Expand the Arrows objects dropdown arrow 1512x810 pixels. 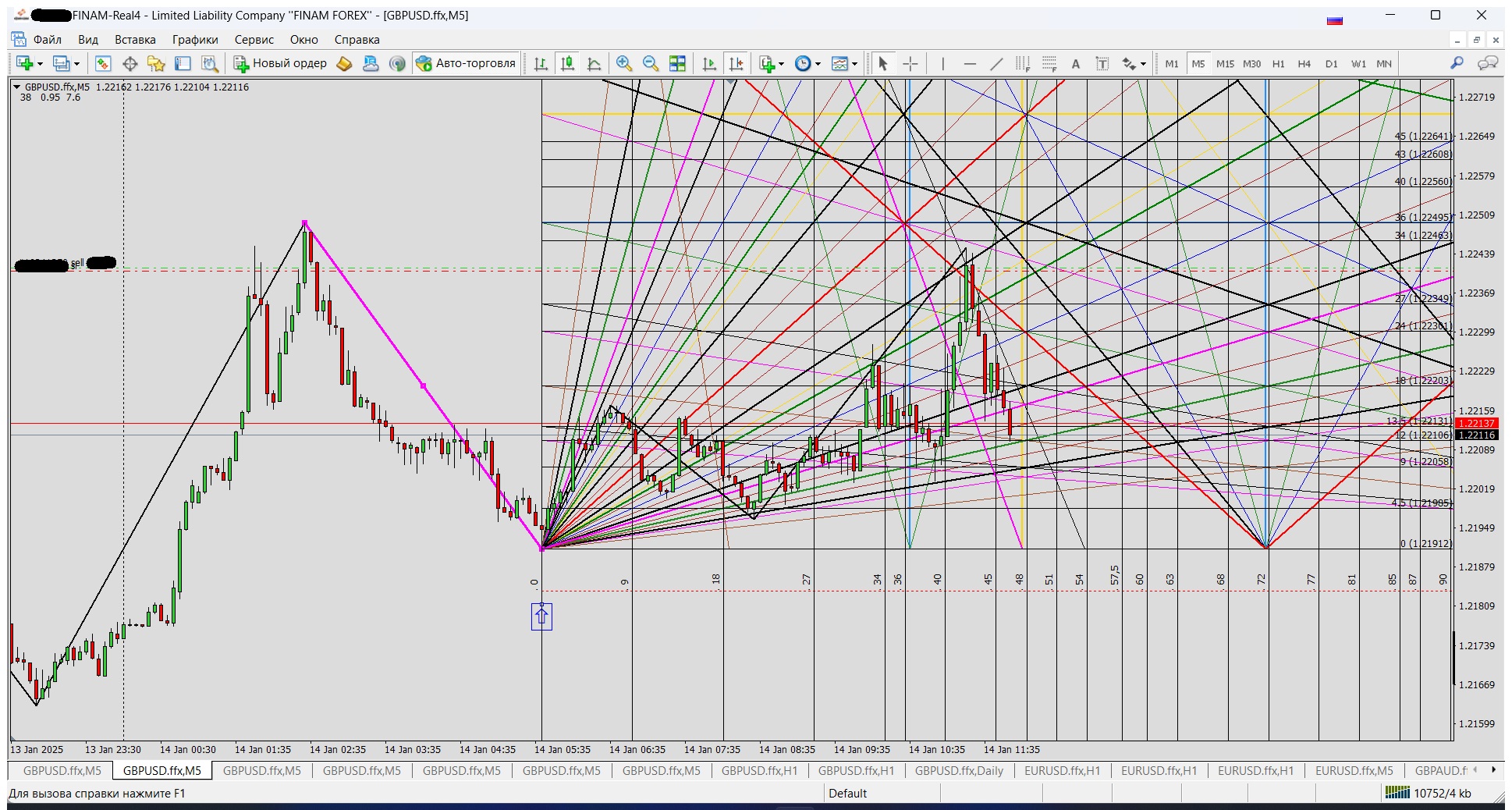(x=1143, y=65)
